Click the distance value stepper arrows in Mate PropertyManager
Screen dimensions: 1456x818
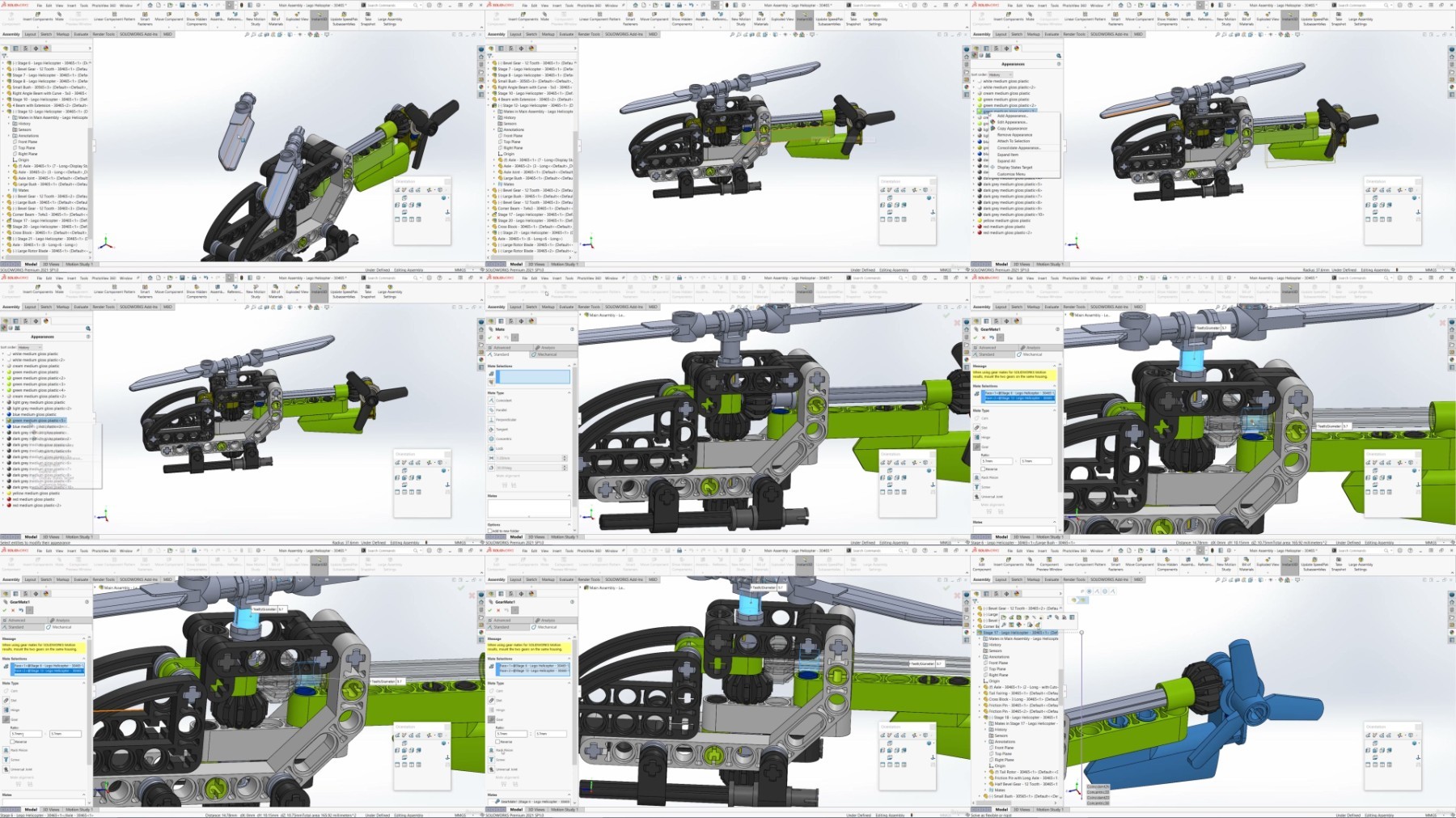pos(565,459)
